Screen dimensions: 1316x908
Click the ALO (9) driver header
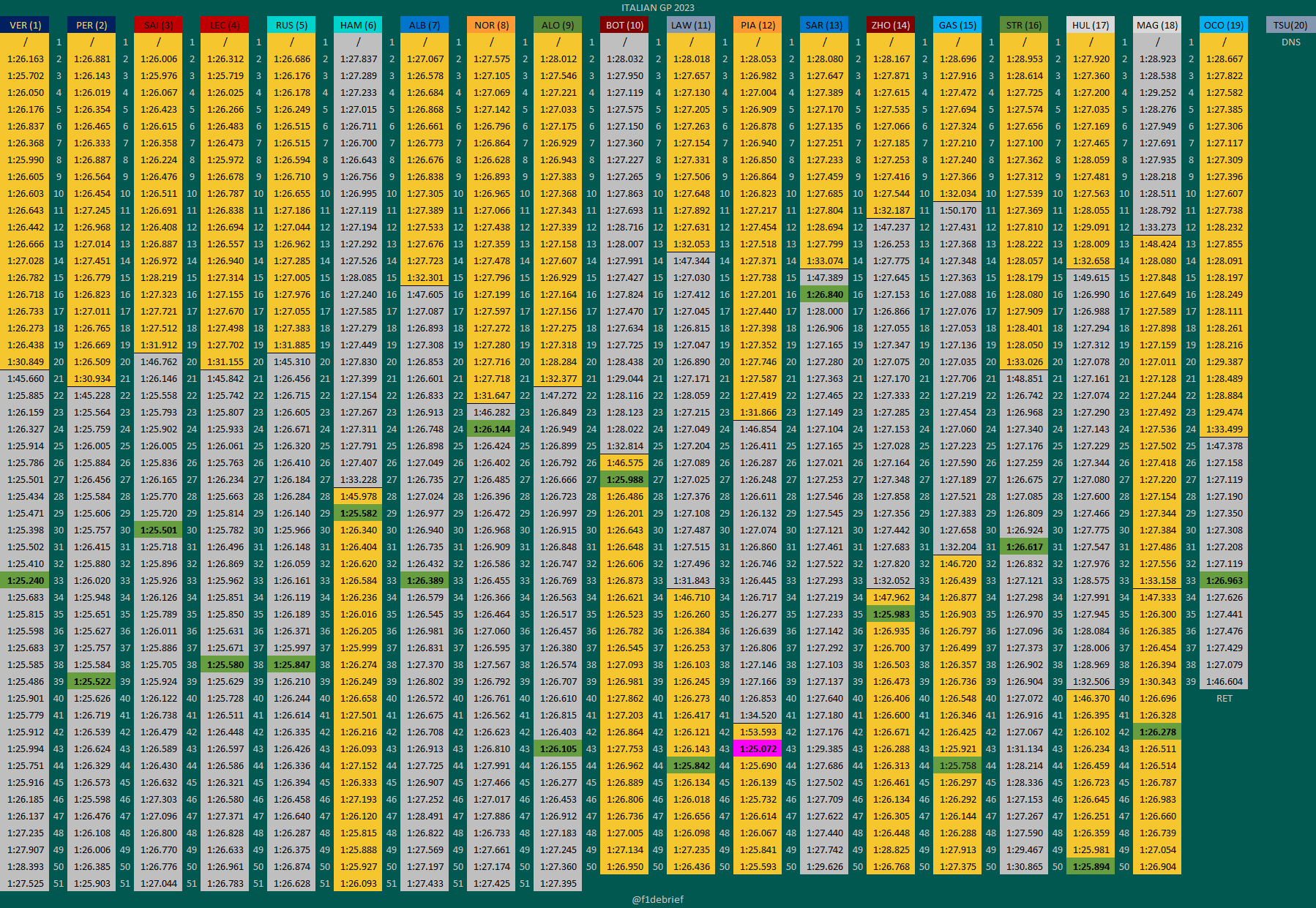[558, 25]
